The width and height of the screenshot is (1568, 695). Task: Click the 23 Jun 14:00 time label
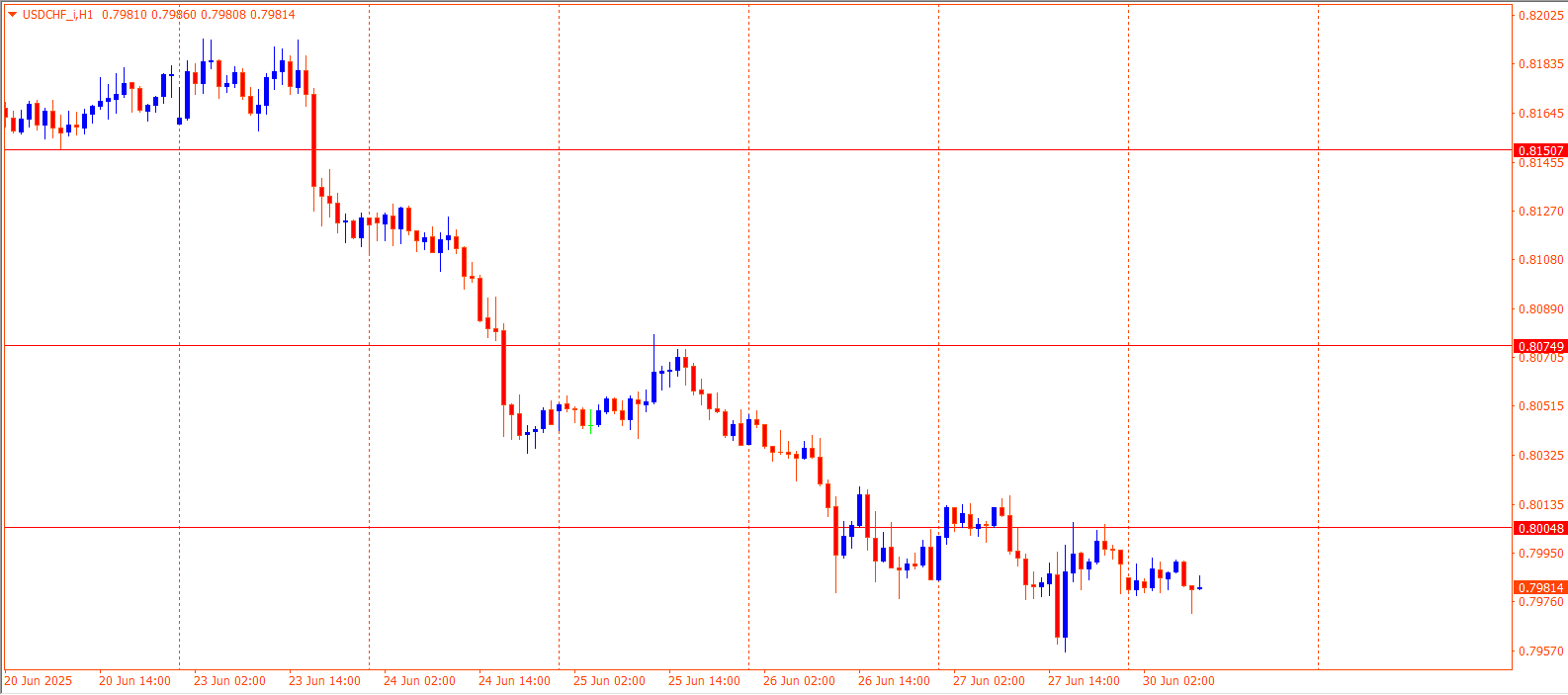(324, 681)
